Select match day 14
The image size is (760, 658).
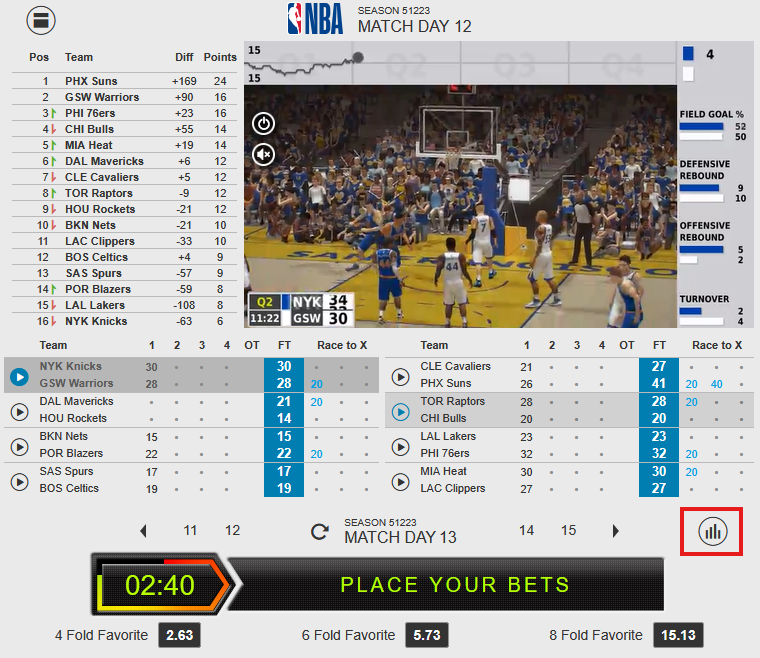526,531
